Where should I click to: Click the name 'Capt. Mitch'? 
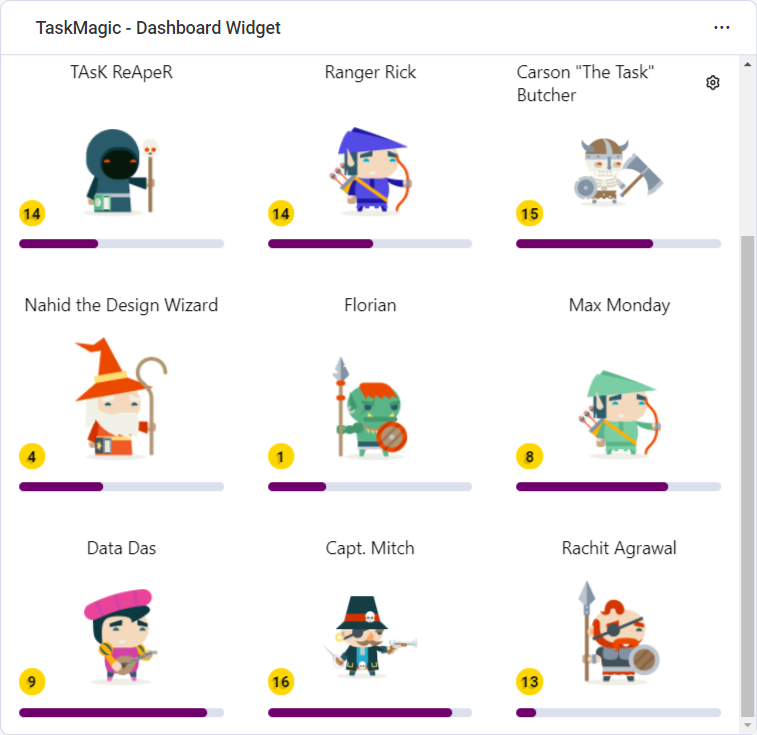tap(370, 549)
